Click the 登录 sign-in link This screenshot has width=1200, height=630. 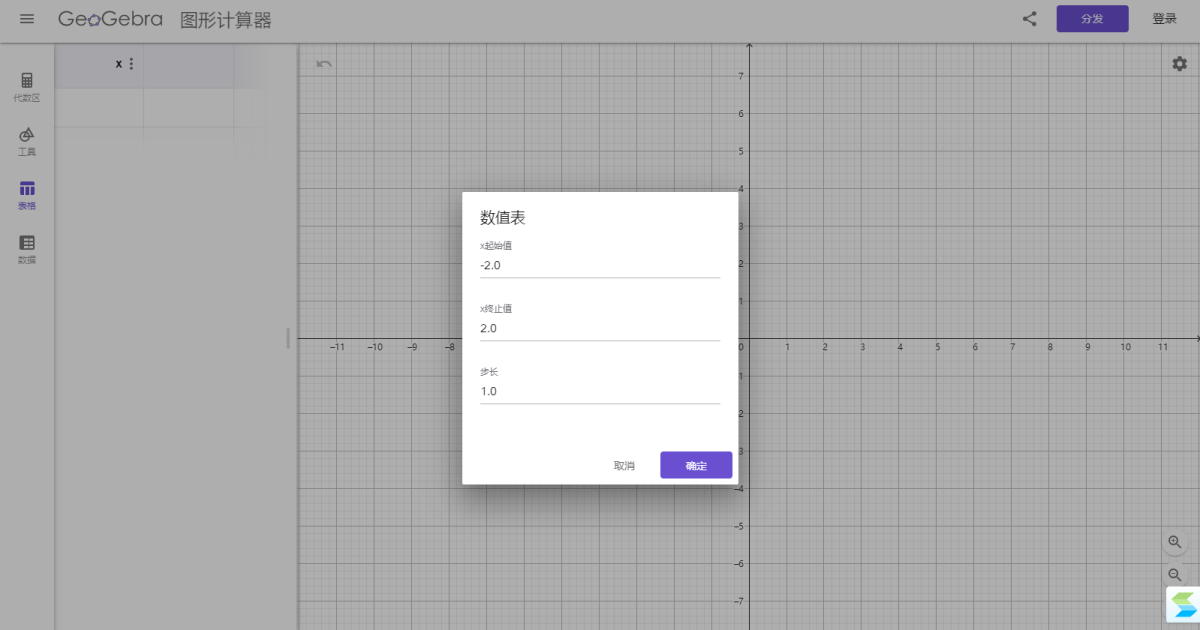(x=1164, y=19)
